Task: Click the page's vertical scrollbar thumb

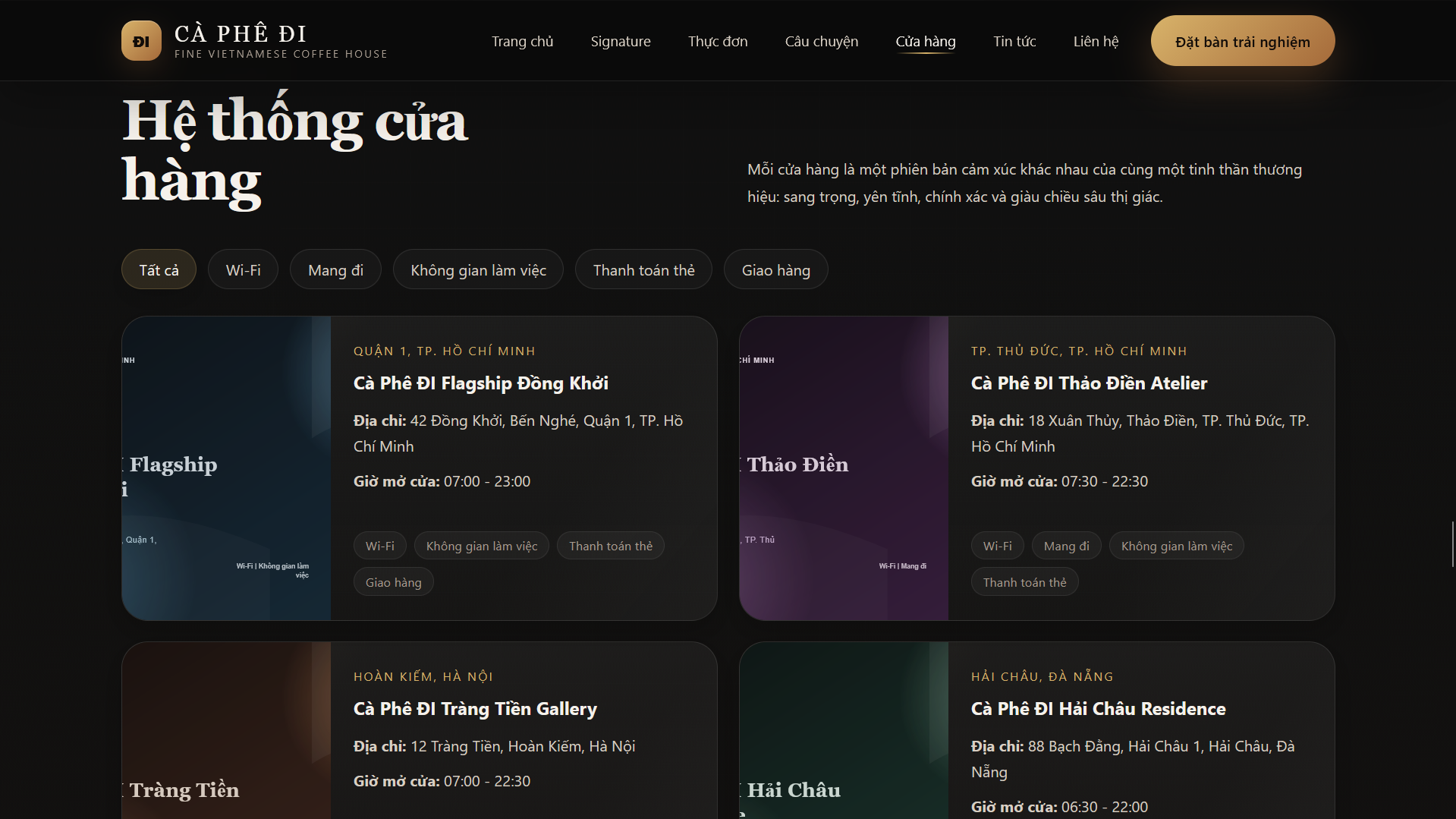Action: pyautogui.click(x=1452, y=543)
